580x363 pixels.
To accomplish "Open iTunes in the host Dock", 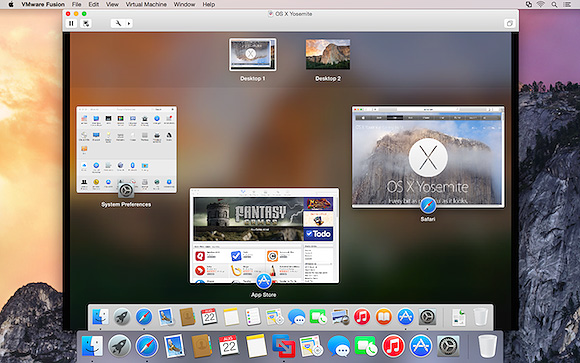I will (x=393, y=346).
